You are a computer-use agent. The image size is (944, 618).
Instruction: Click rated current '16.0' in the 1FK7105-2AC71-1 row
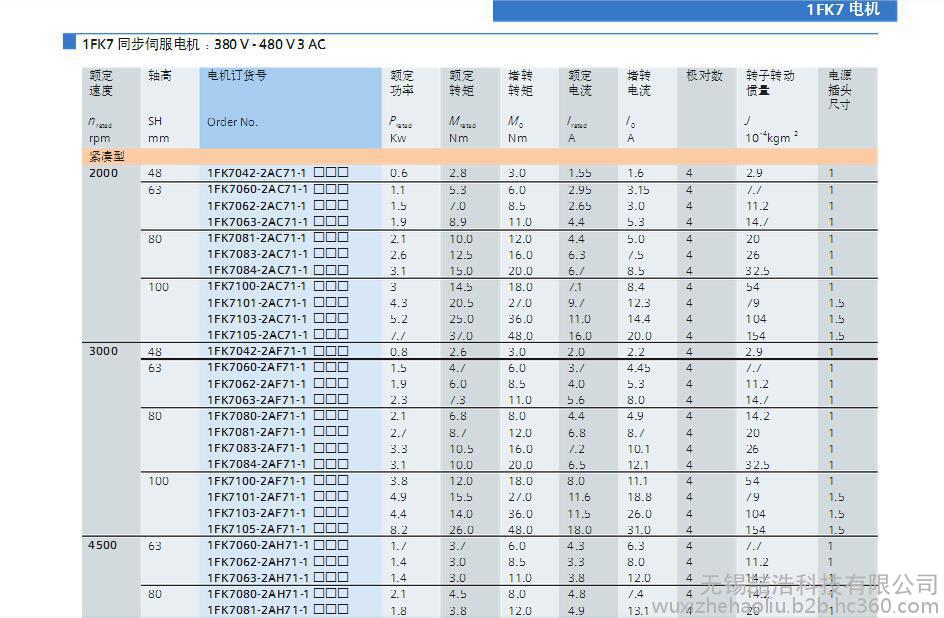(x=580, y=336)
